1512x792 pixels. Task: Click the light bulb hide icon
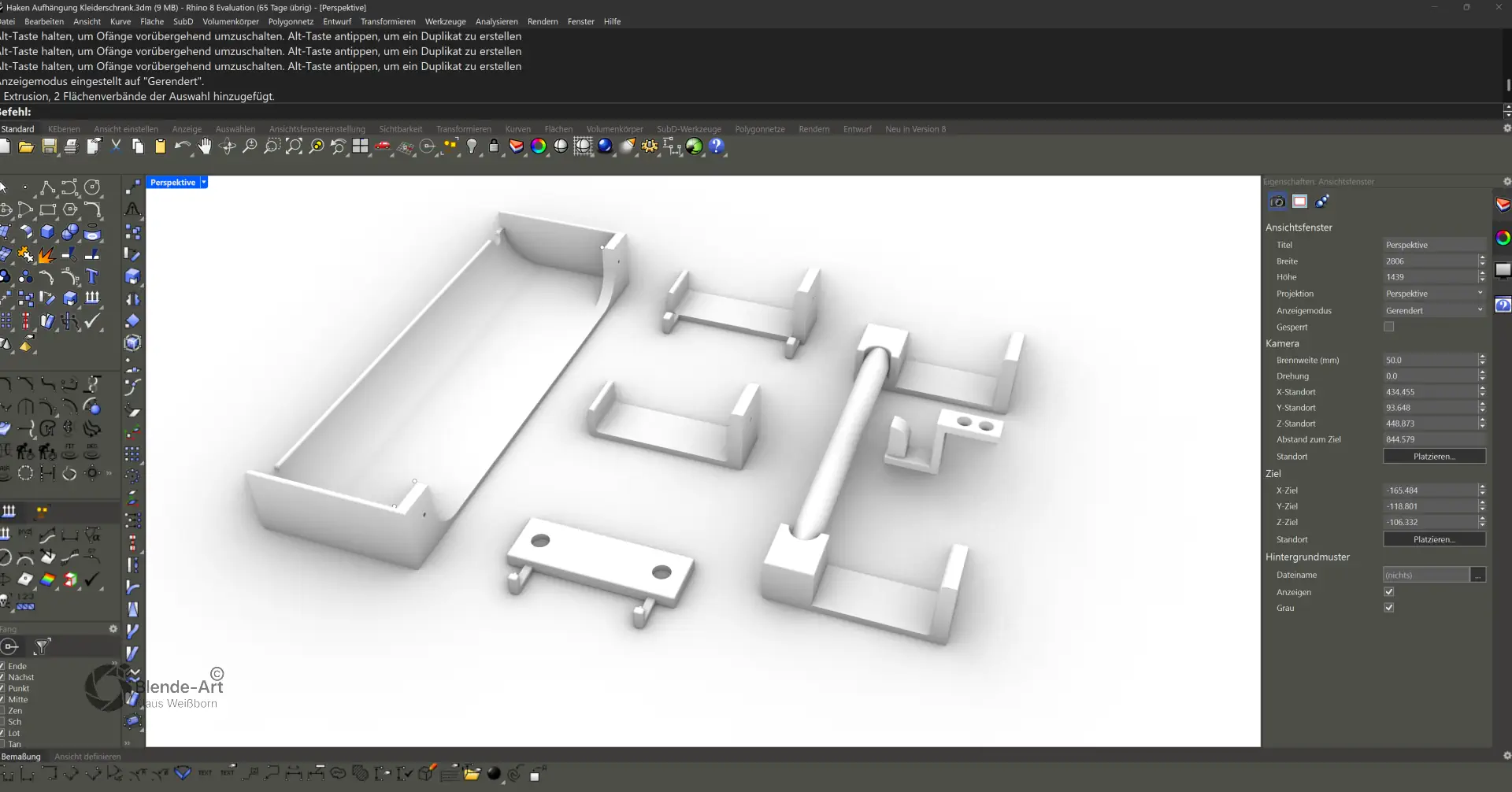point(472,146)
